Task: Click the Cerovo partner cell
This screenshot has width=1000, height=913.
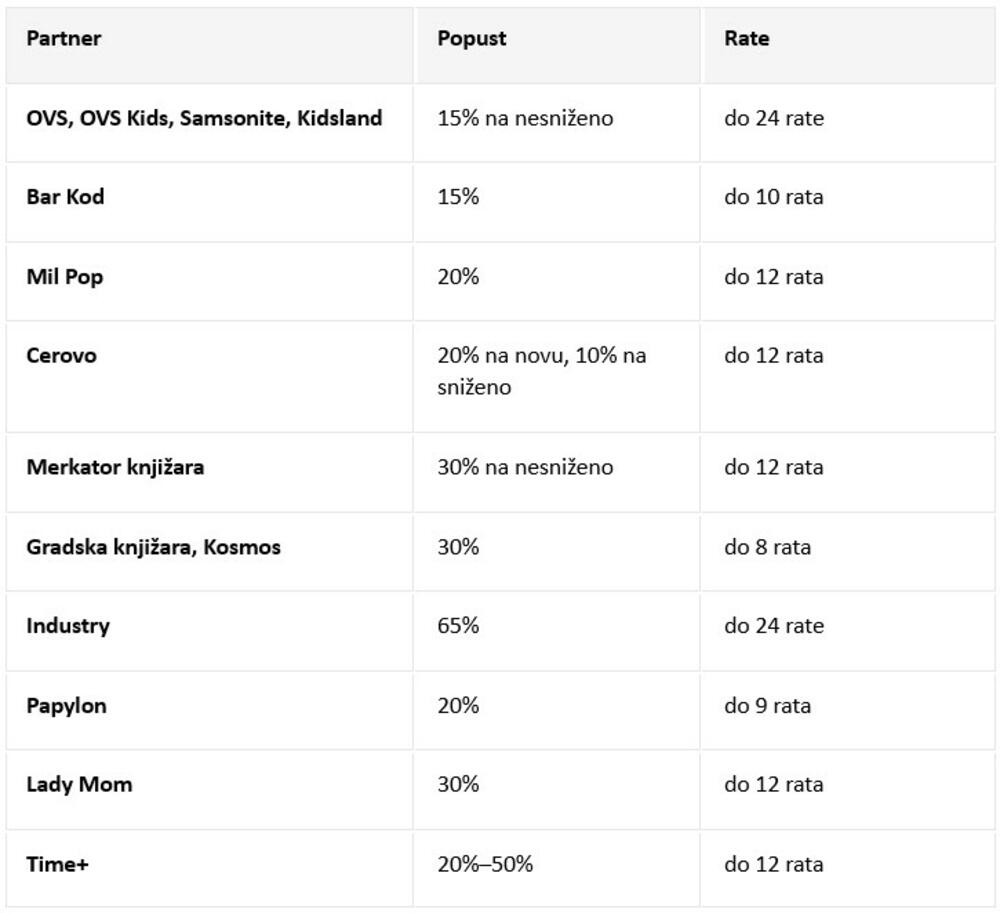Action: [x=62, y=356]
